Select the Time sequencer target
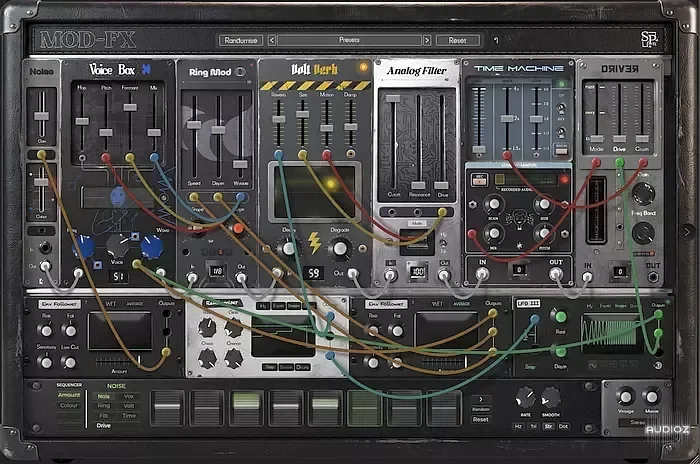700x464 pixels. coord(129,416)
